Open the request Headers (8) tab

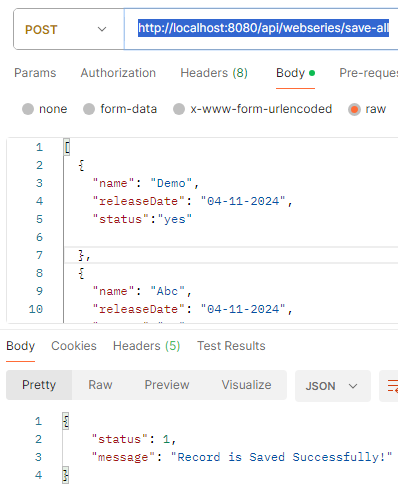point(214,73)
